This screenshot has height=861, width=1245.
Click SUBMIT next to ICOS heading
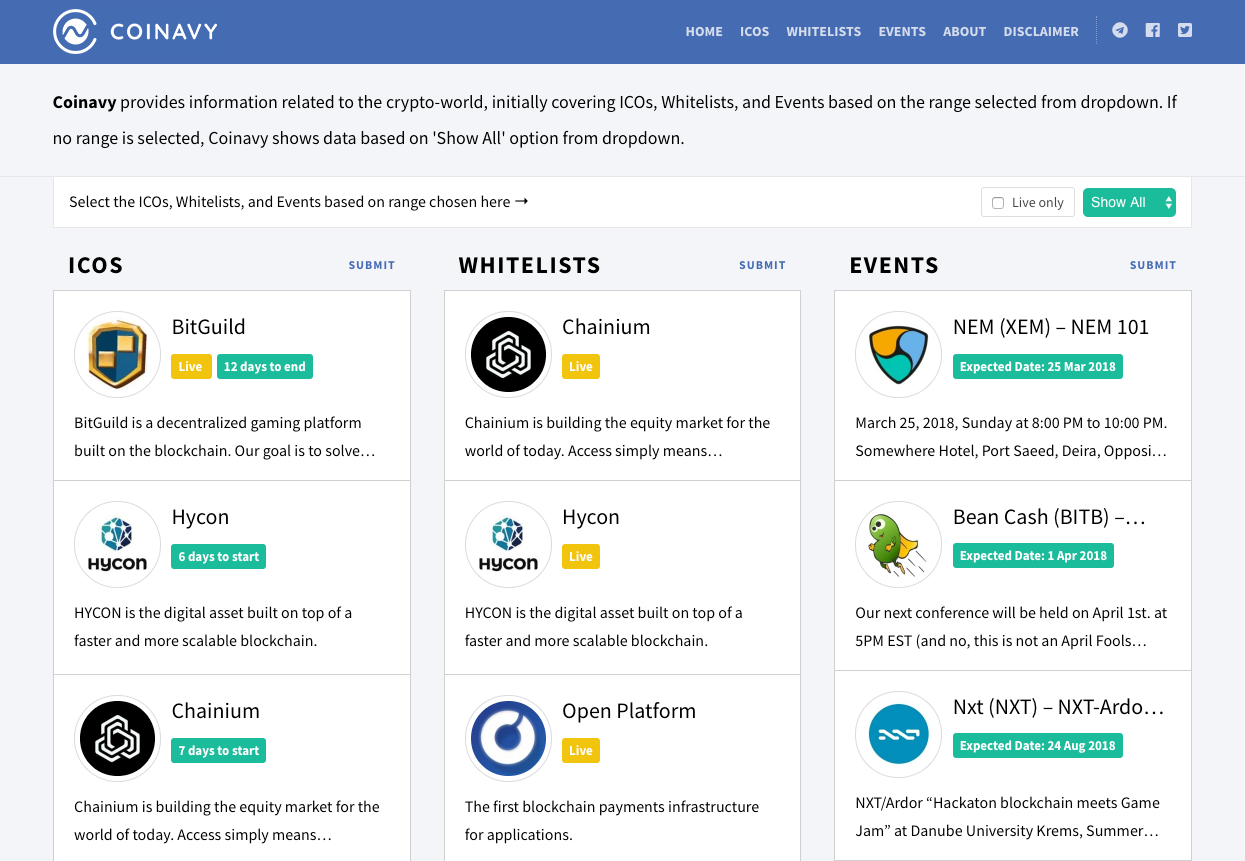coord(371,265)
